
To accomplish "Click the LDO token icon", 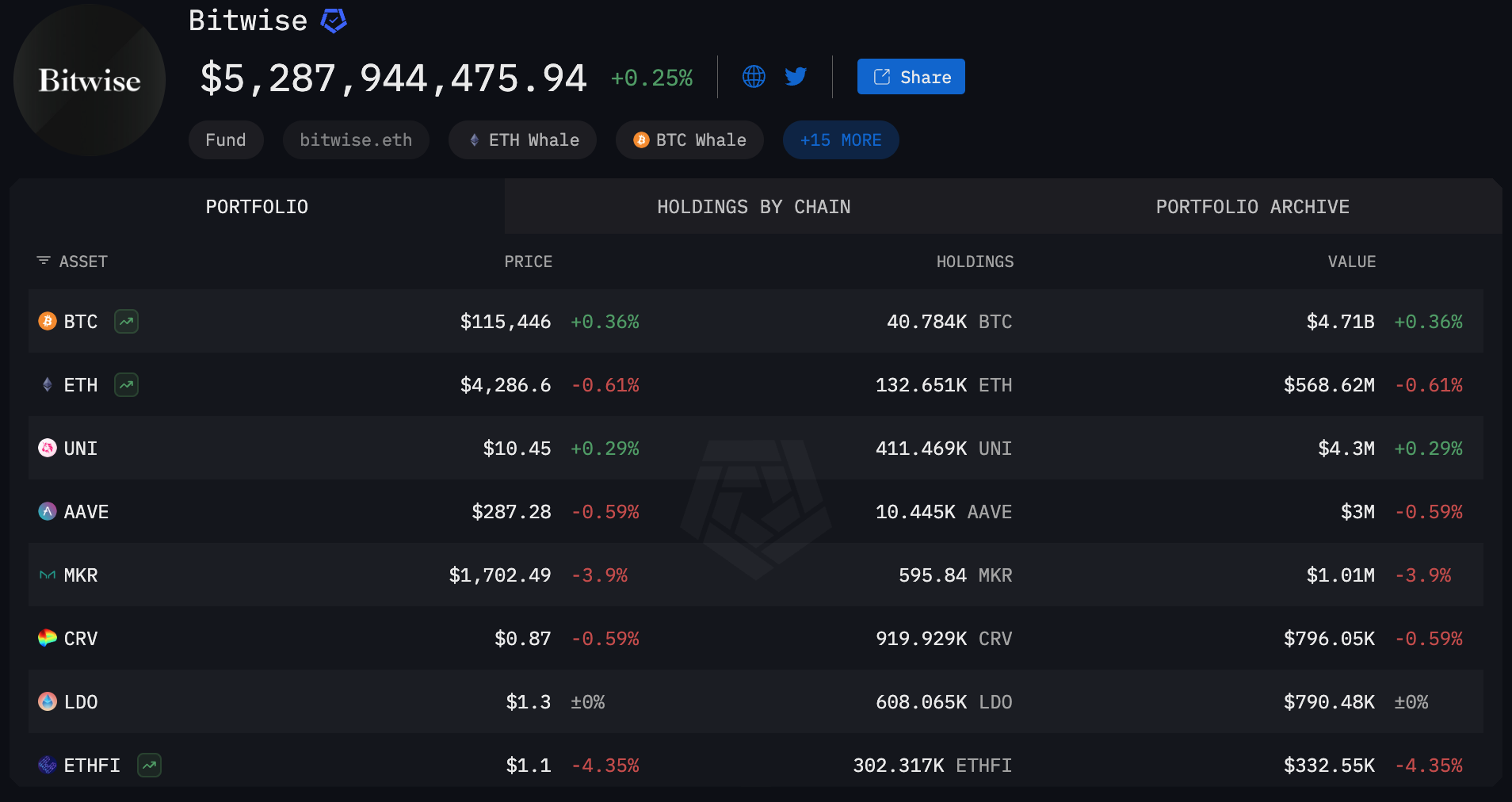I will 48,701.
